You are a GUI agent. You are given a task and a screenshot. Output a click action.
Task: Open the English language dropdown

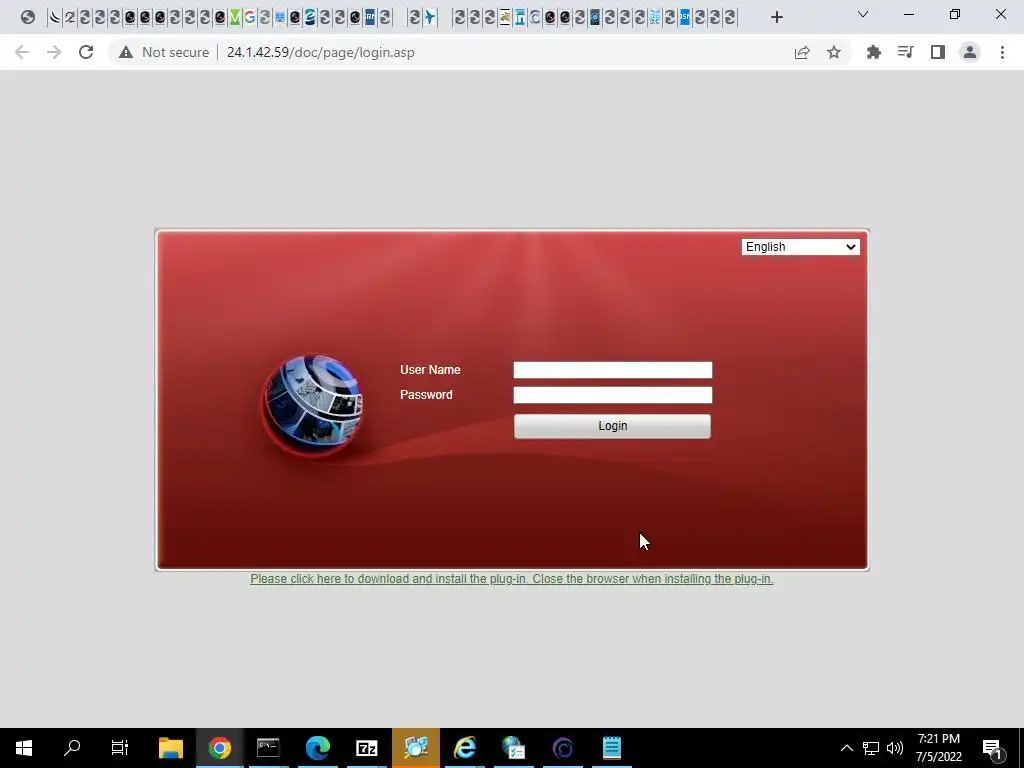(801, 247)
